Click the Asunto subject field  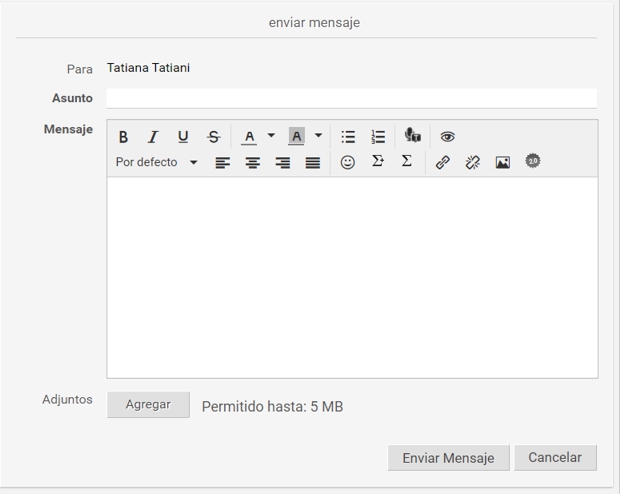[351, 98]
